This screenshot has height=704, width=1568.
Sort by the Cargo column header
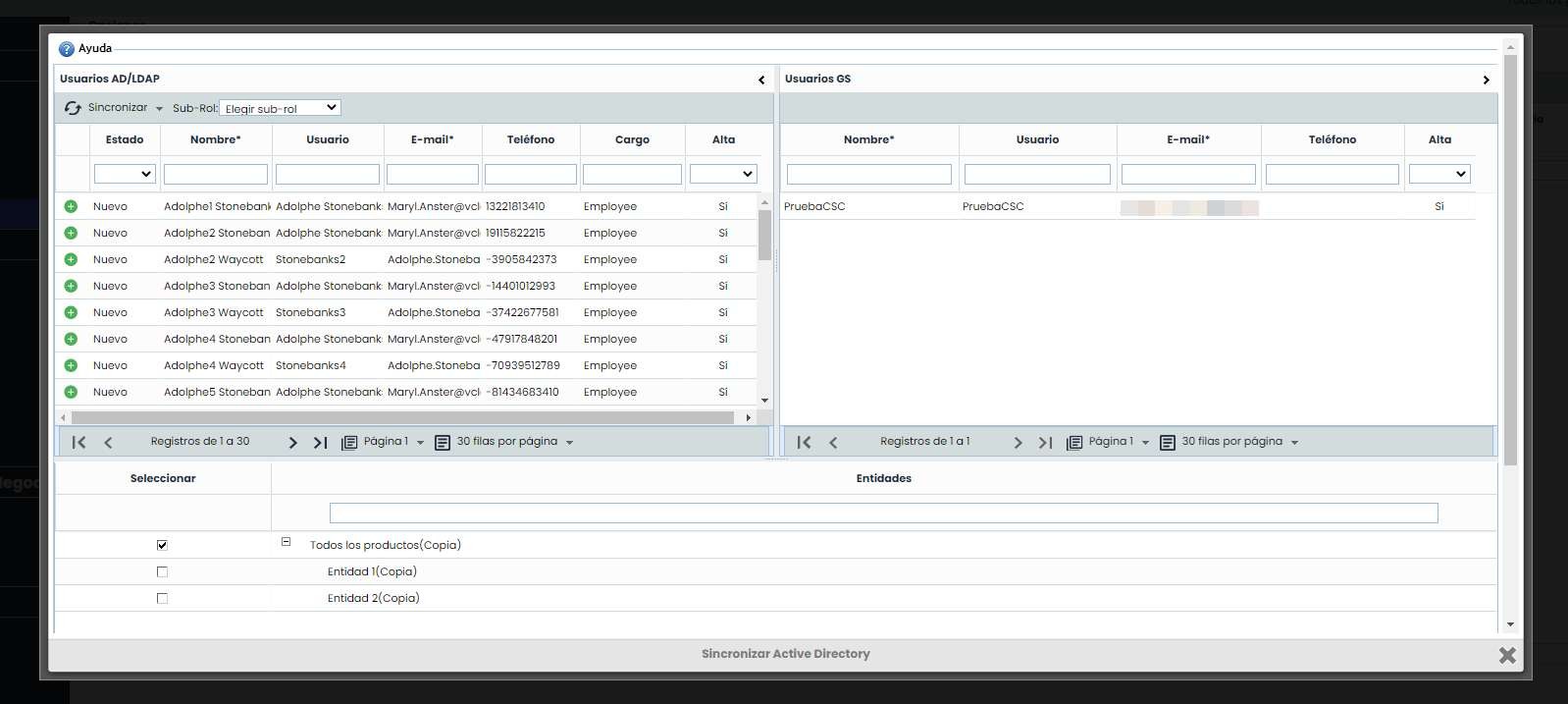632,139
